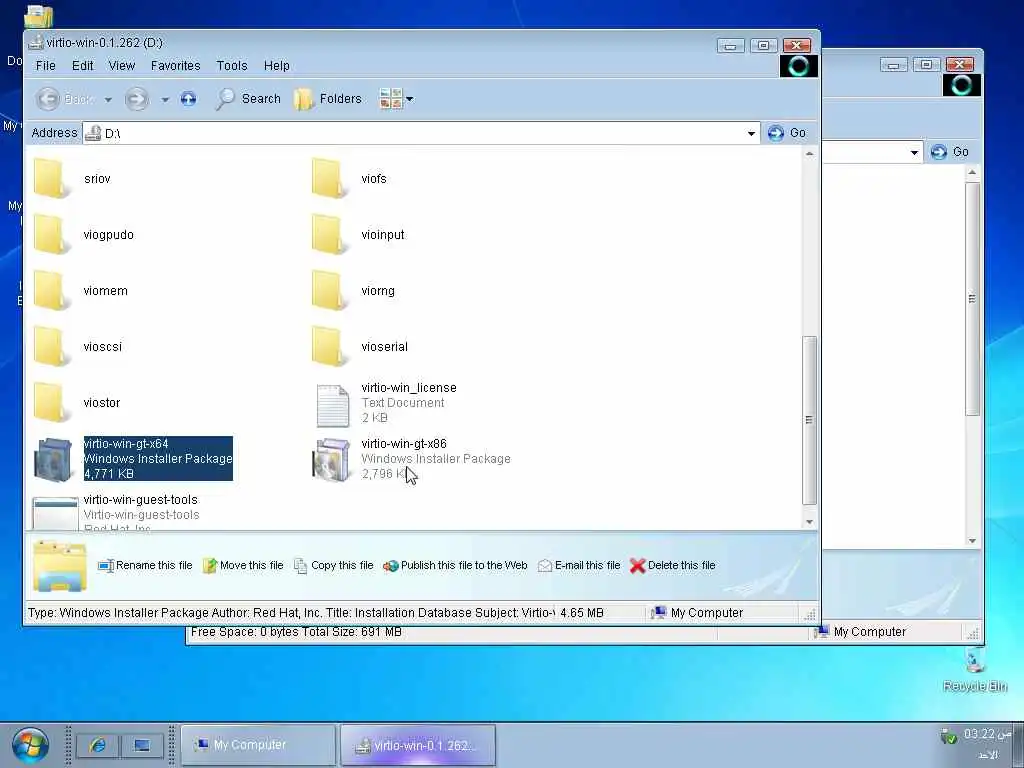Viewport: 1024px width, 768px height.
Task: Click Move this file
Action: point(243,566)
